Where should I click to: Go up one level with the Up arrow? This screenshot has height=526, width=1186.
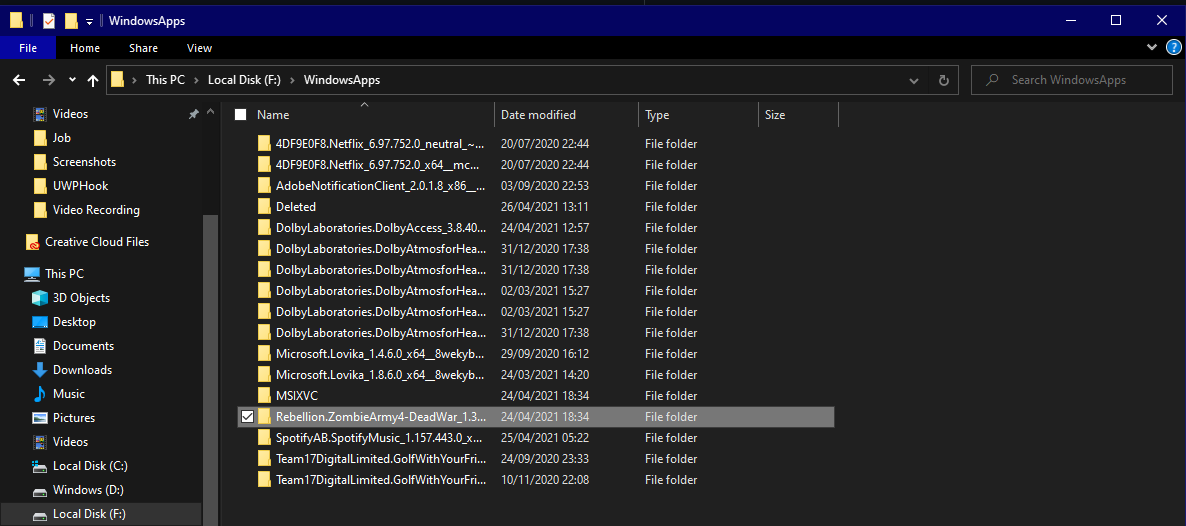pos(93,79)
